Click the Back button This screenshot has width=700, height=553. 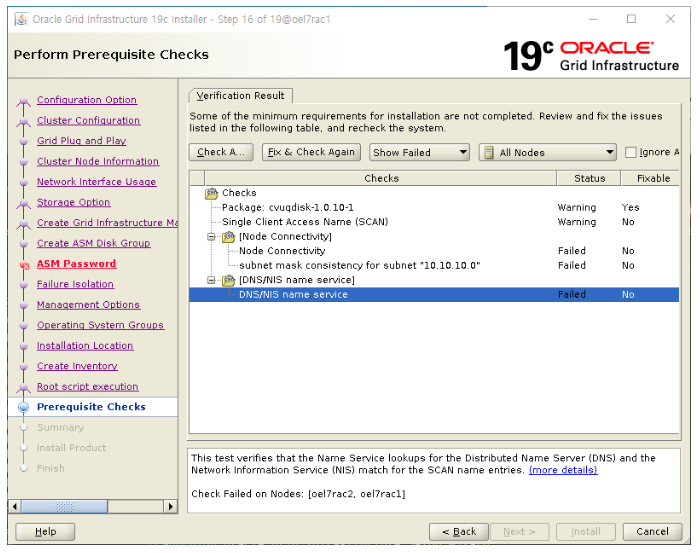459,532
